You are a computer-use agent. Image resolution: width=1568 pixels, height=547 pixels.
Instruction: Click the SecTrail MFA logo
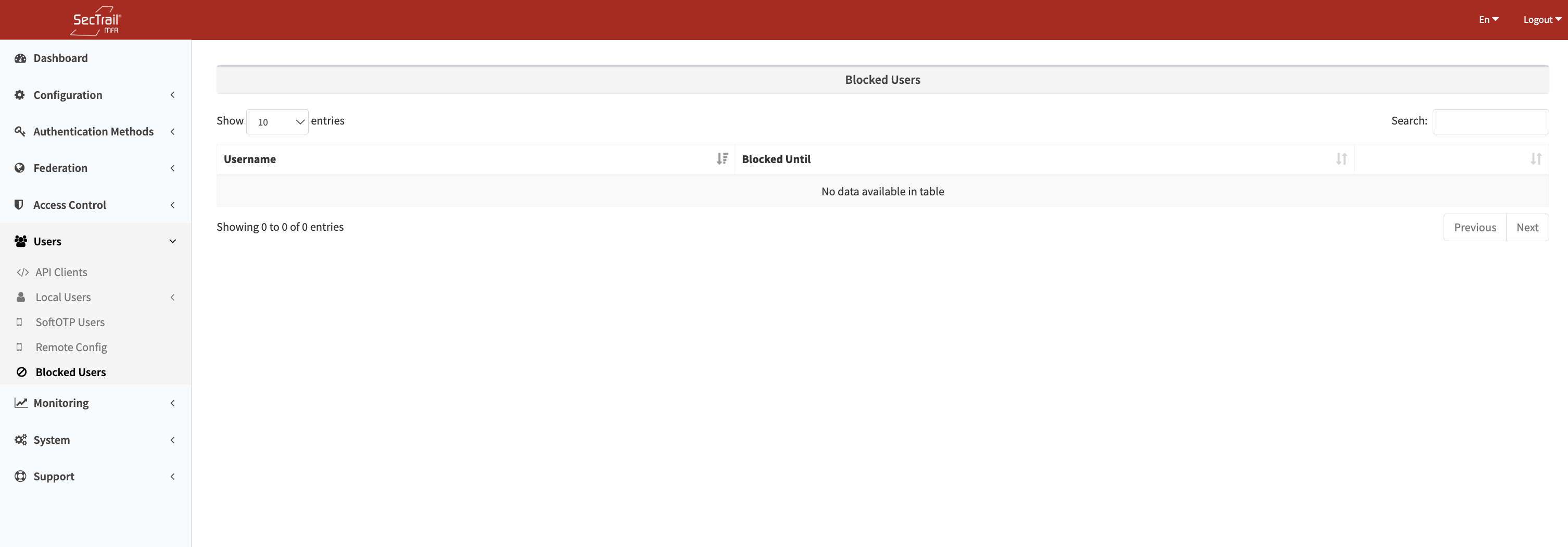click(96, 21)
